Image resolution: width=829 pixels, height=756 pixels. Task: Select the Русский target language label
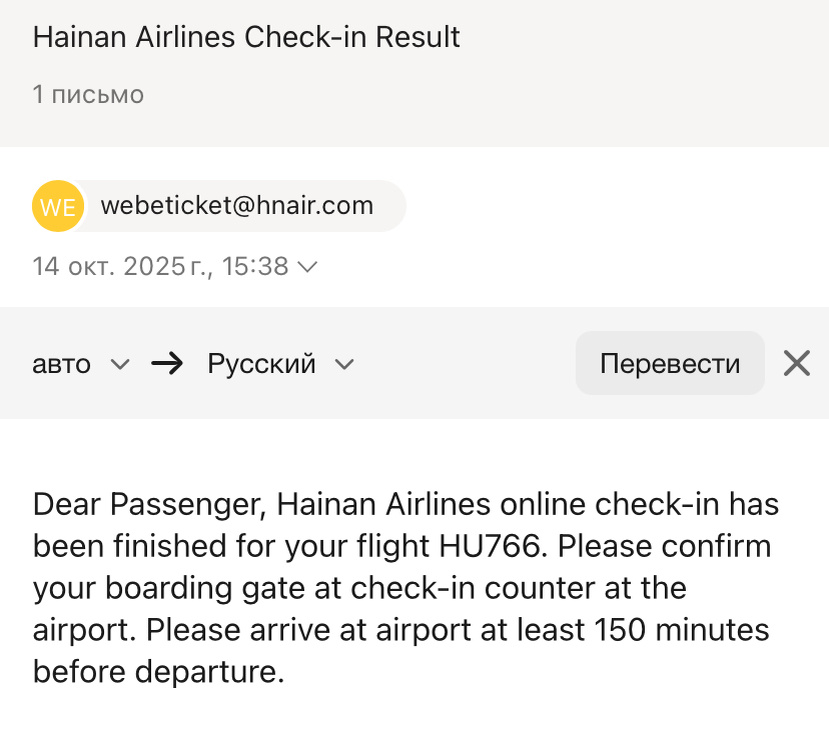tap(261, 364)
